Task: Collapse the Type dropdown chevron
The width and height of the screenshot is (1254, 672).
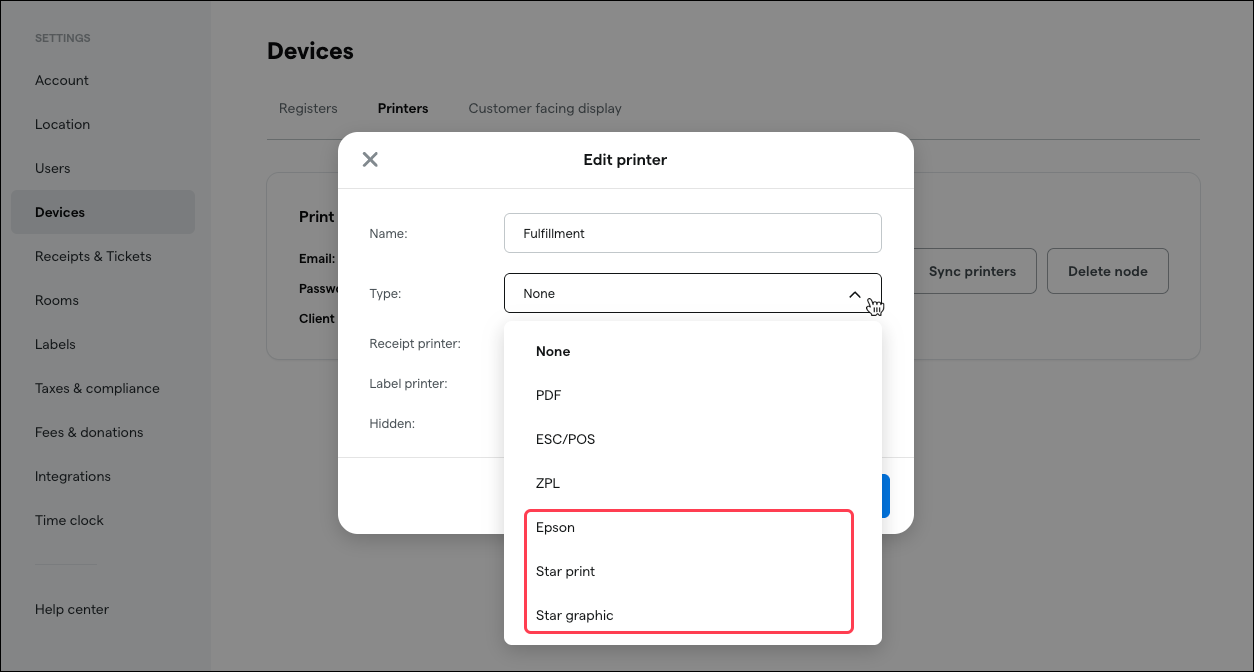Action: [855, 294]
